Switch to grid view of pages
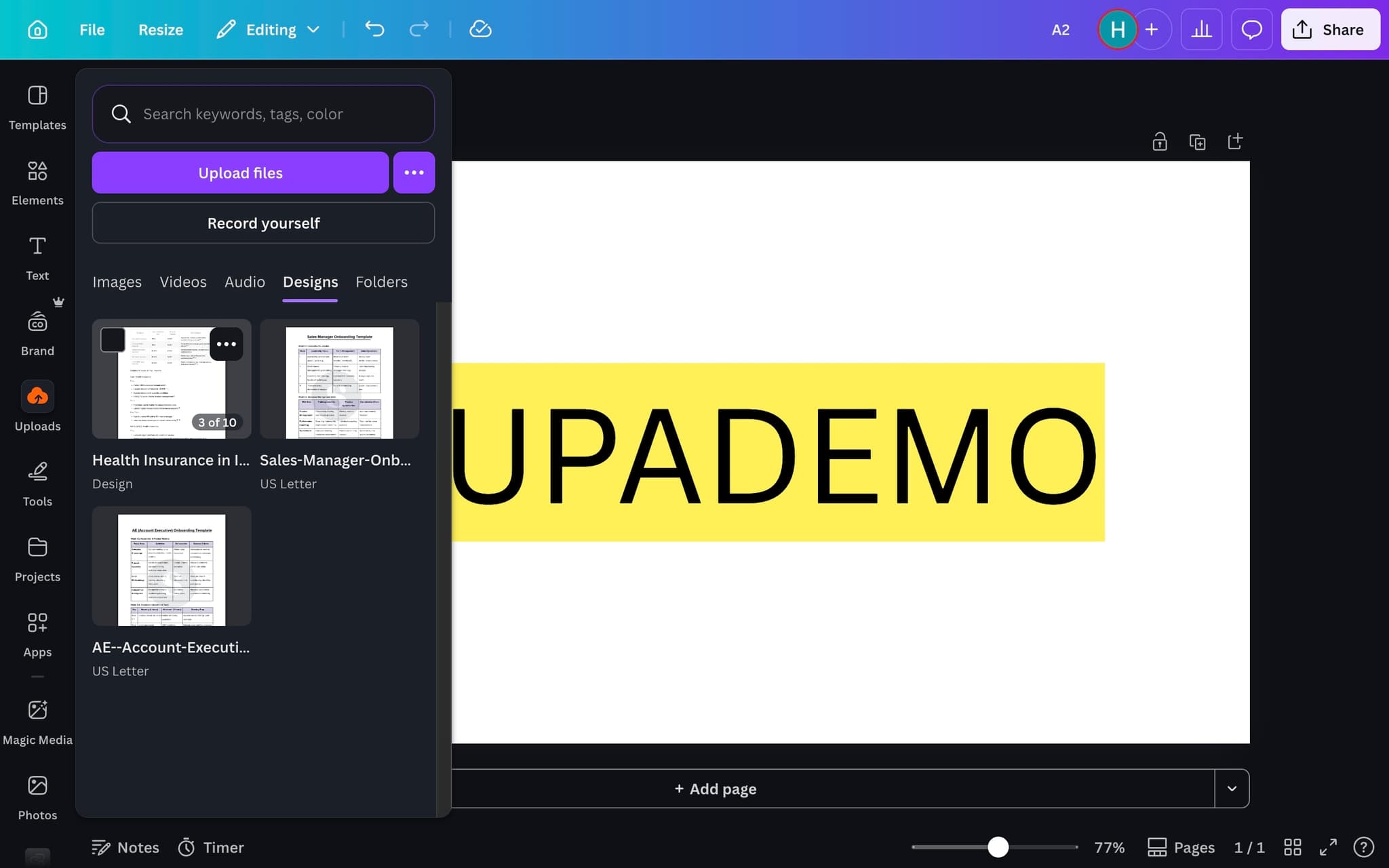The image size is (1389, 868). [x=1293, y=847]
